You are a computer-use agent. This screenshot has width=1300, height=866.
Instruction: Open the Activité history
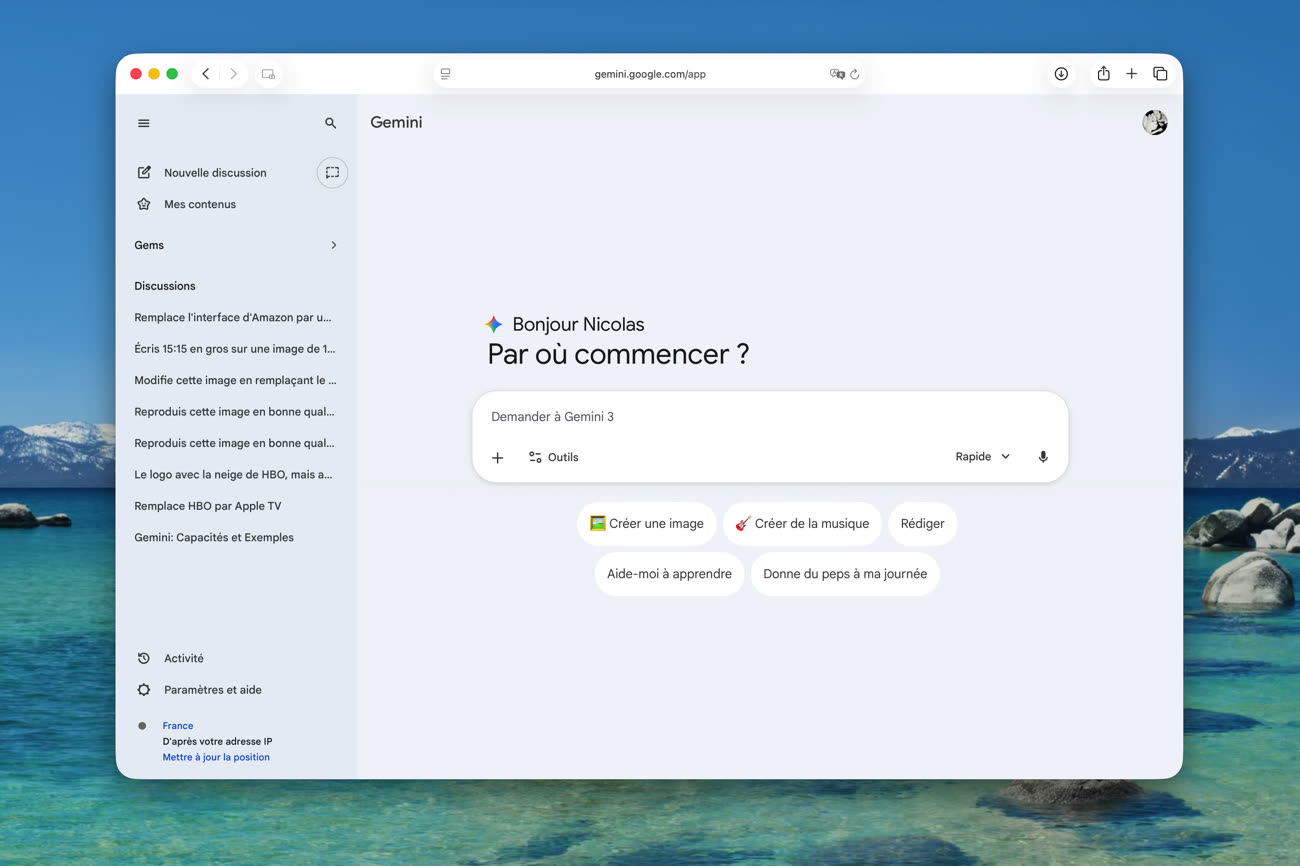(x=183, y=658)
